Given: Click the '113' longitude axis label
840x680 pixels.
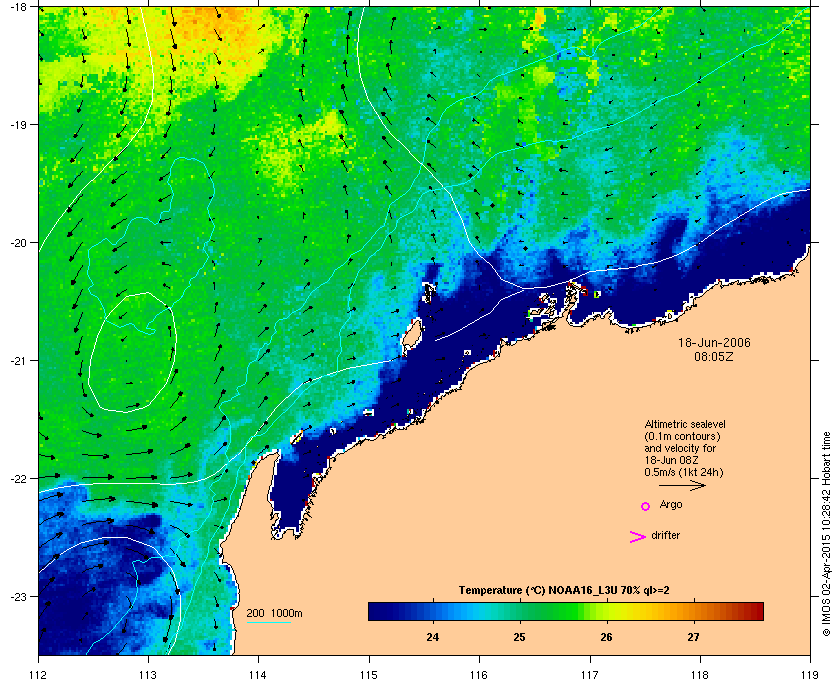Looking at the screenshot, I should click(x=148, y=674).
